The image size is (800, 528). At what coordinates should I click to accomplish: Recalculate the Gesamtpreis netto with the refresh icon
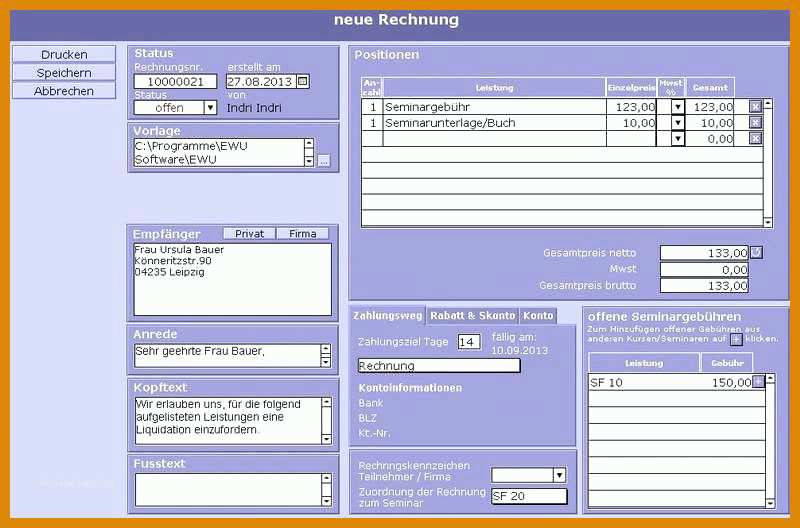coord(756,252)
